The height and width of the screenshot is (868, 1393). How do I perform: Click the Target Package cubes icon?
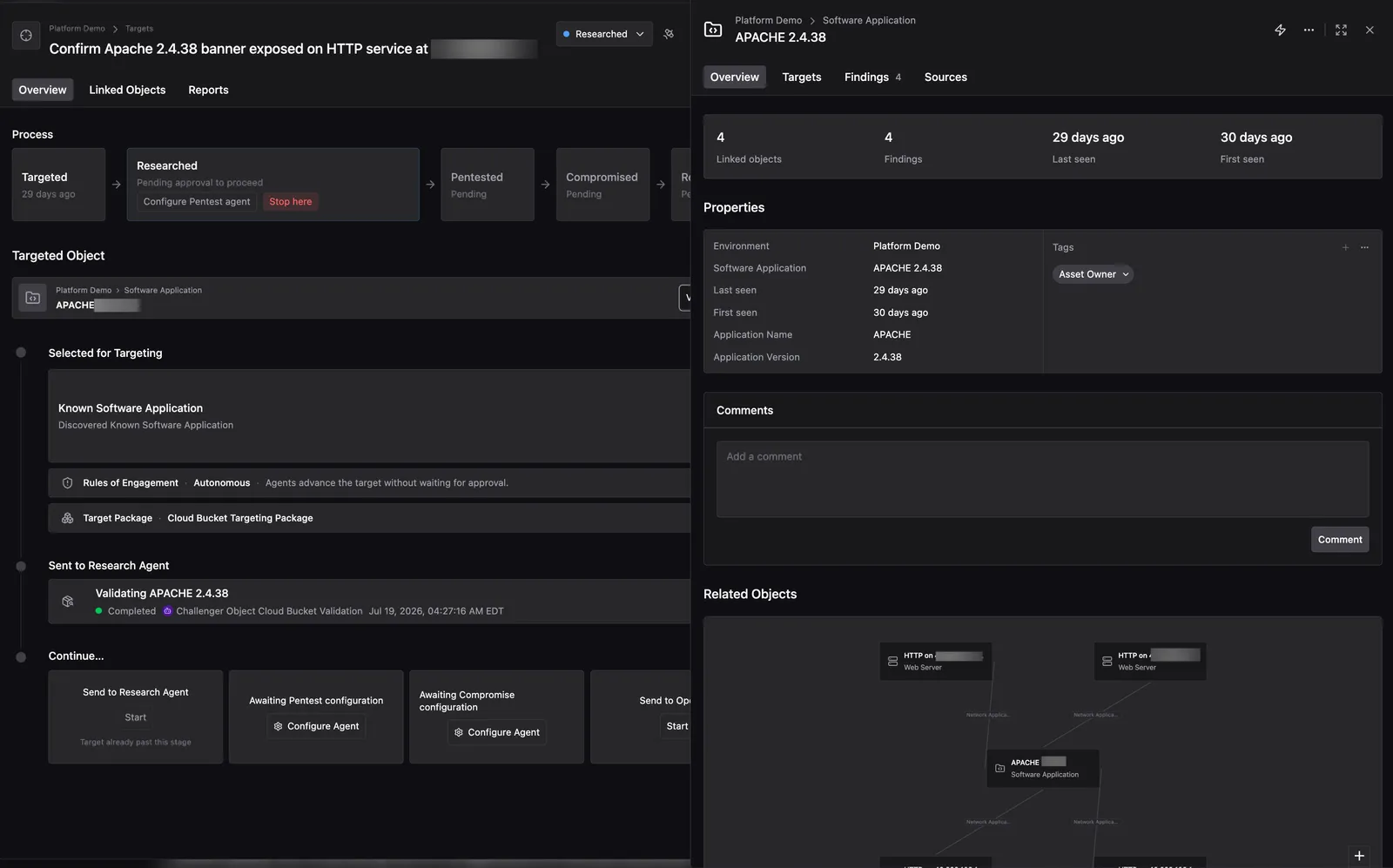point(67,518)
